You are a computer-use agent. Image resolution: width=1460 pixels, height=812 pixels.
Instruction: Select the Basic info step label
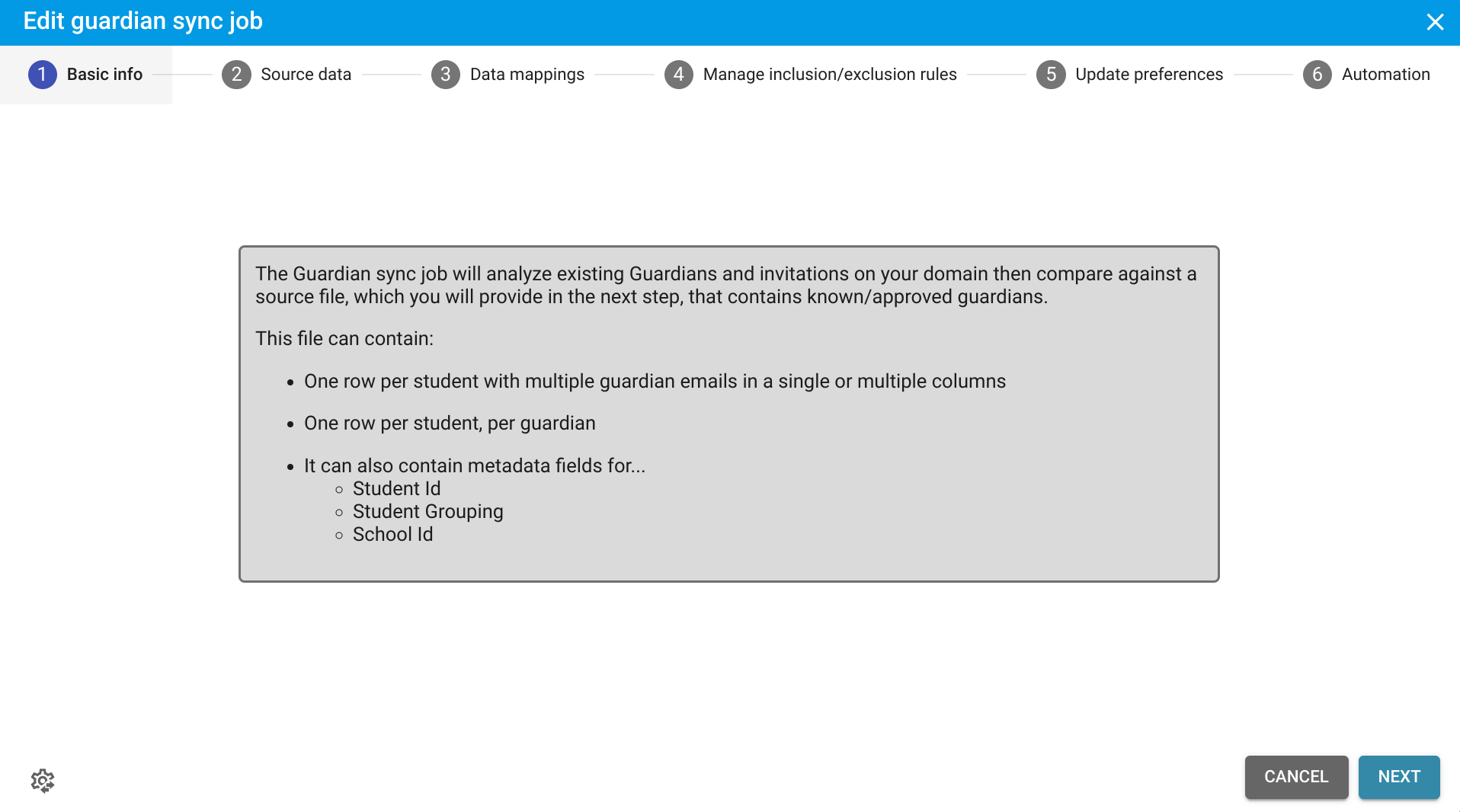[x=104, y=75]
